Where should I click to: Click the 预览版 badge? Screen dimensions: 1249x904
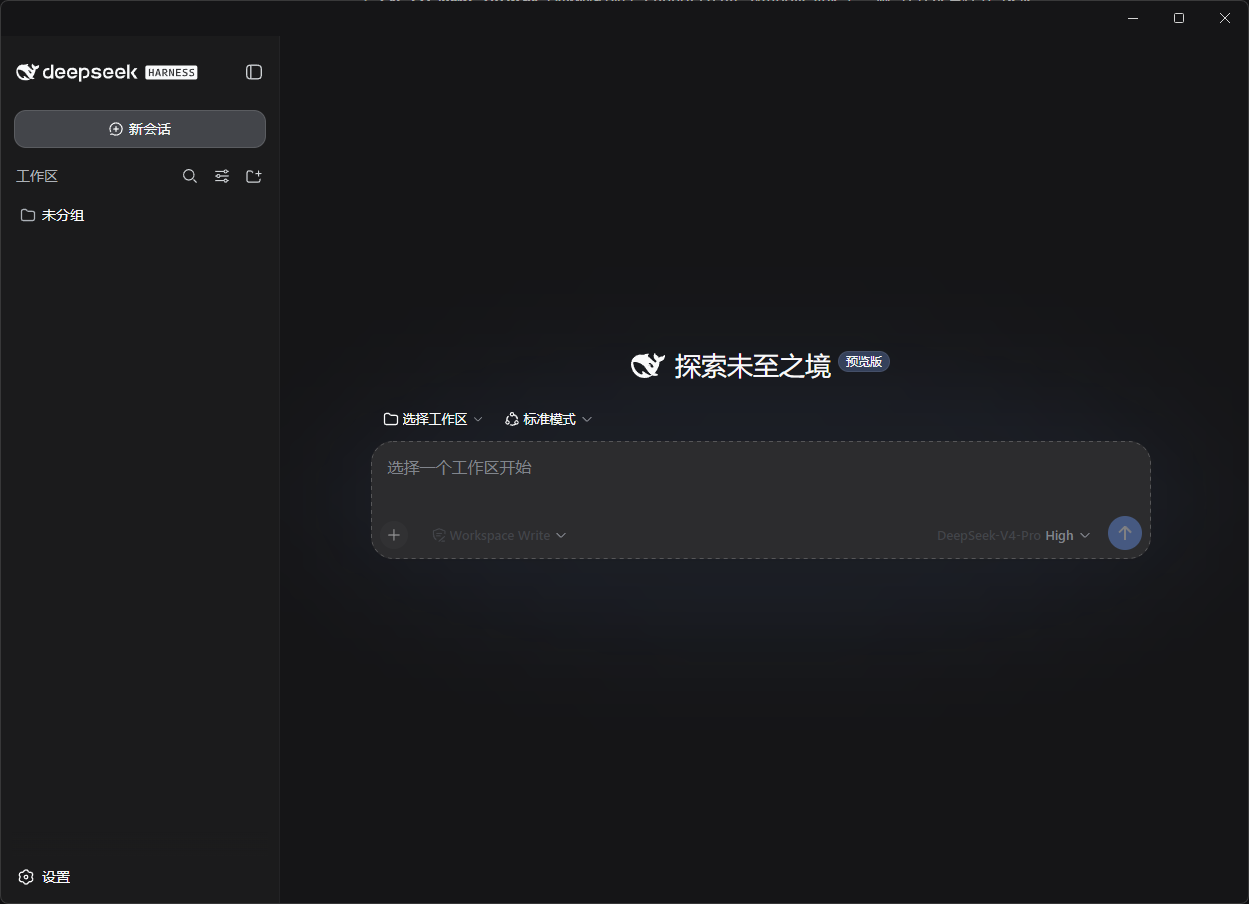click(x=864, y=362)
